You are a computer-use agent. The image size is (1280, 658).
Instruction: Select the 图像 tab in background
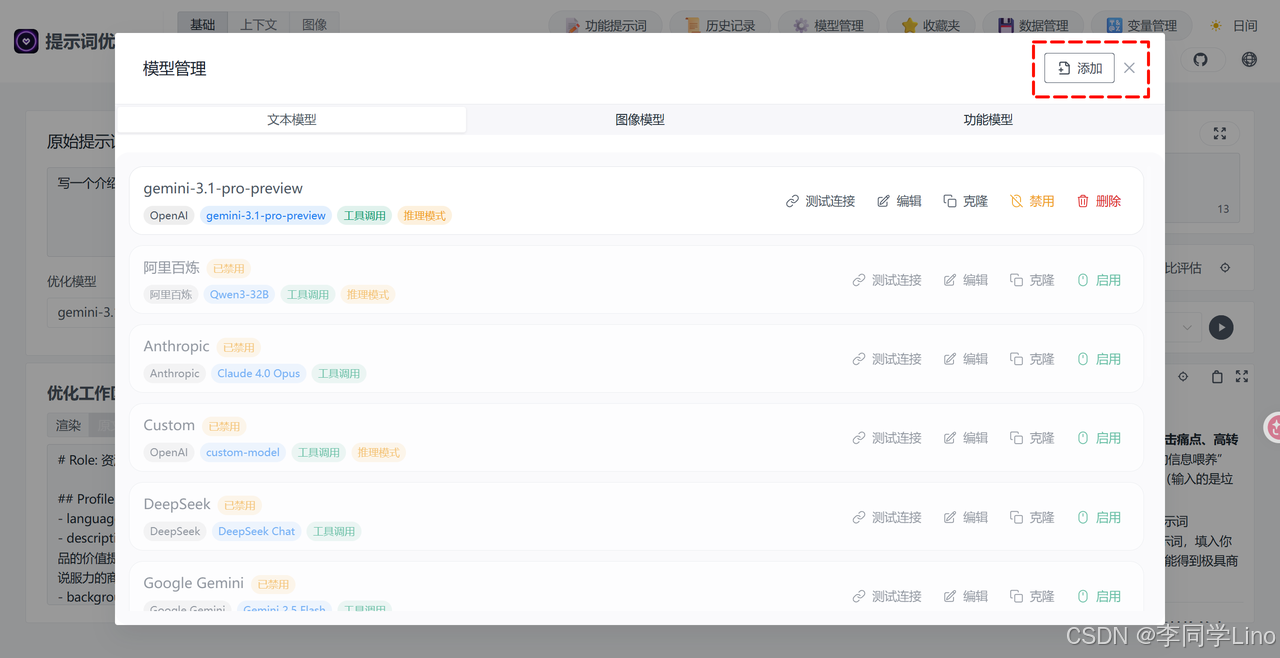pos(315,24)
